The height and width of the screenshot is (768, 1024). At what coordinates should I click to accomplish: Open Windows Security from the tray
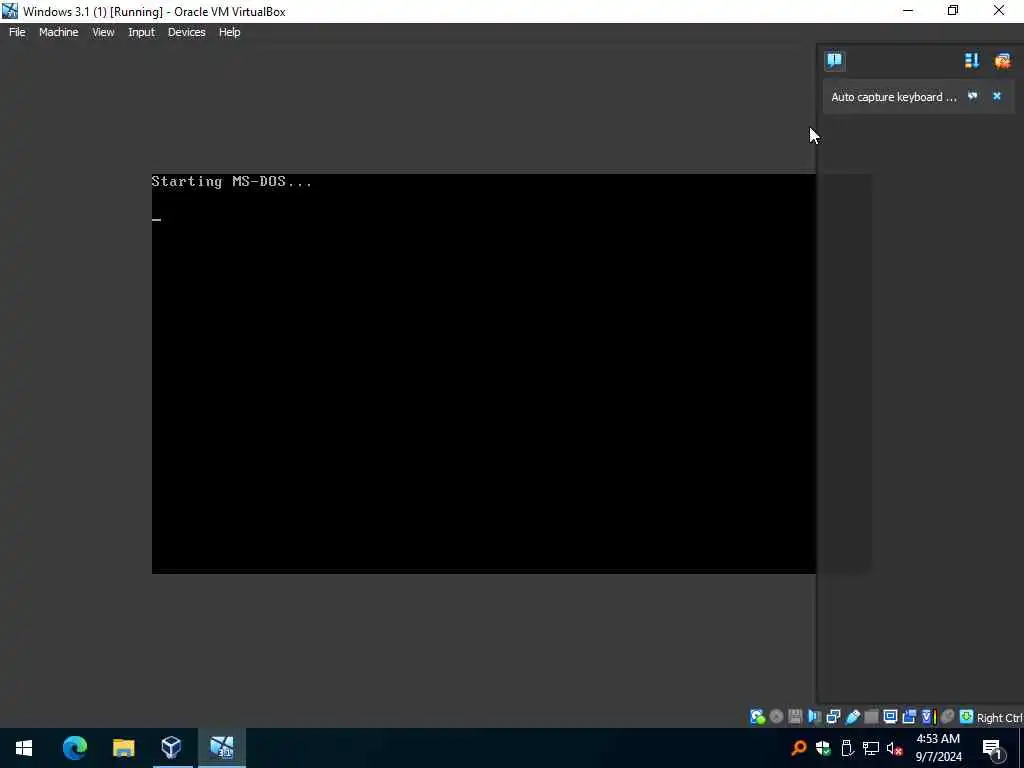click(x=823, y=748)
